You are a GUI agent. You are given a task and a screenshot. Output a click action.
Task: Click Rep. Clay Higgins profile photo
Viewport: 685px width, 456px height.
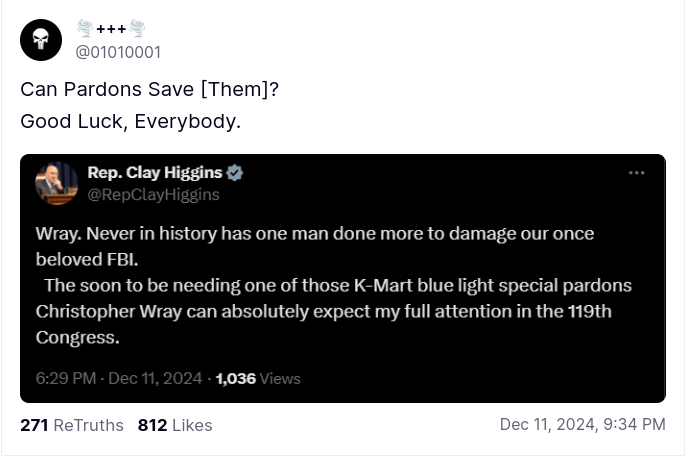pyautogui.click(x=57, y=183)
